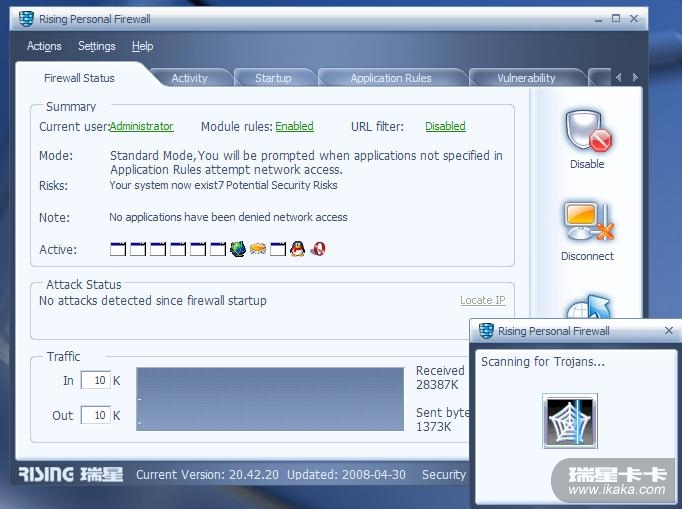Click the main window title bar shield icon

tap(27, 19)
